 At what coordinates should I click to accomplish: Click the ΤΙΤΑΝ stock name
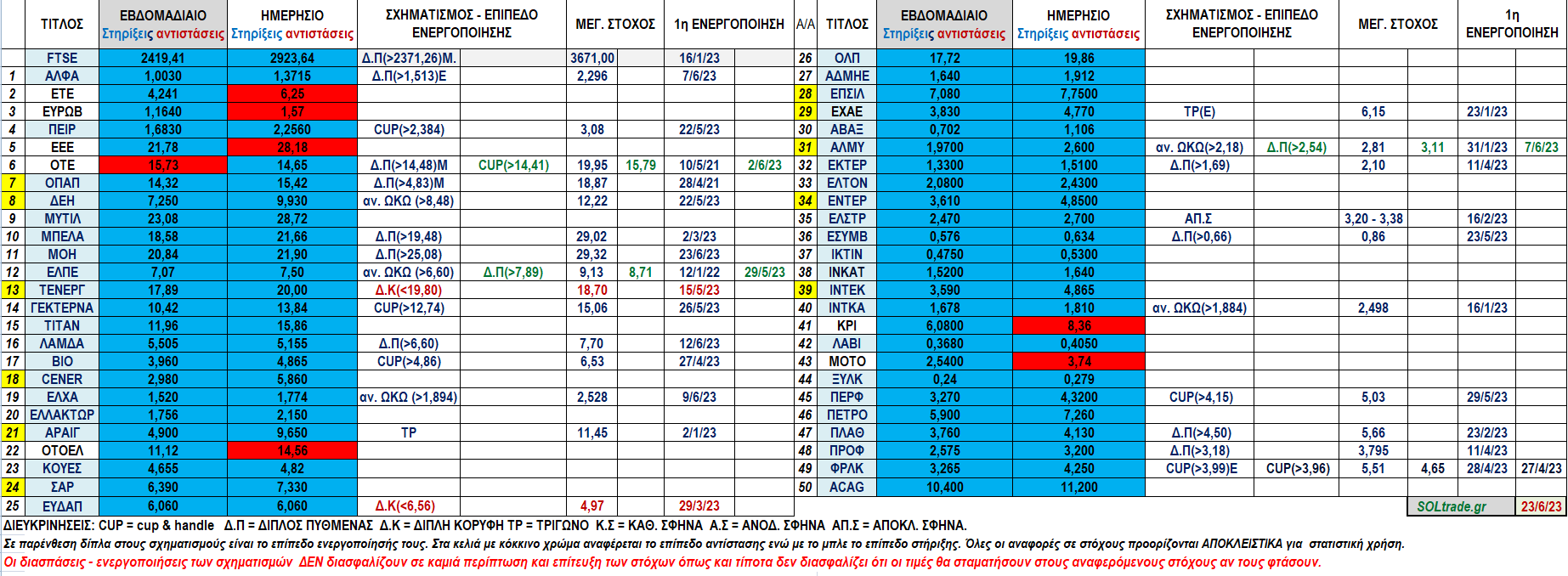coord(62,325)
